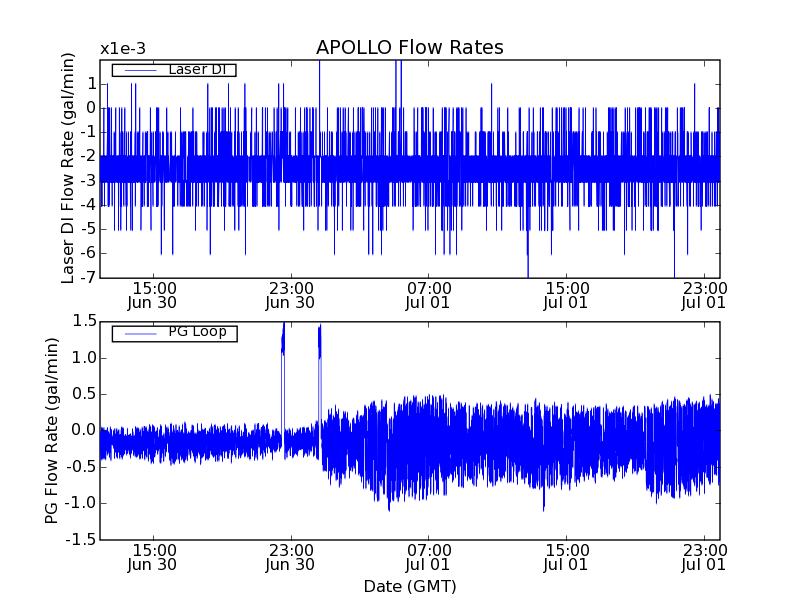Click tick label '-1.0' on PG Flow axis
800x600 pixels.
80,503
